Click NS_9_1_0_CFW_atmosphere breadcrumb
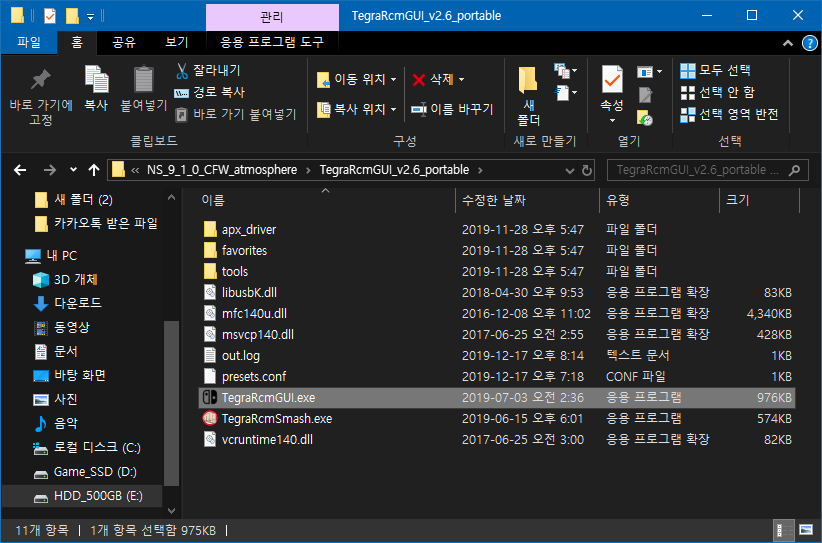The height and width of the screenshot is (543, 822). [222, 170]
